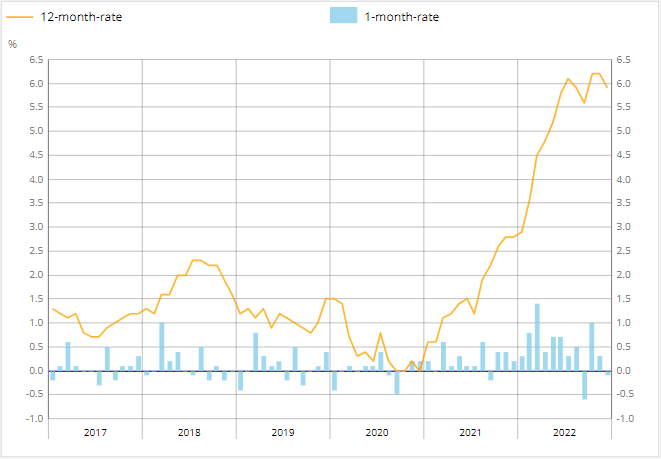The width and height of the screenshot is (661, 459).
Task: Select the 2020 year label
Action: click(377, 432)
